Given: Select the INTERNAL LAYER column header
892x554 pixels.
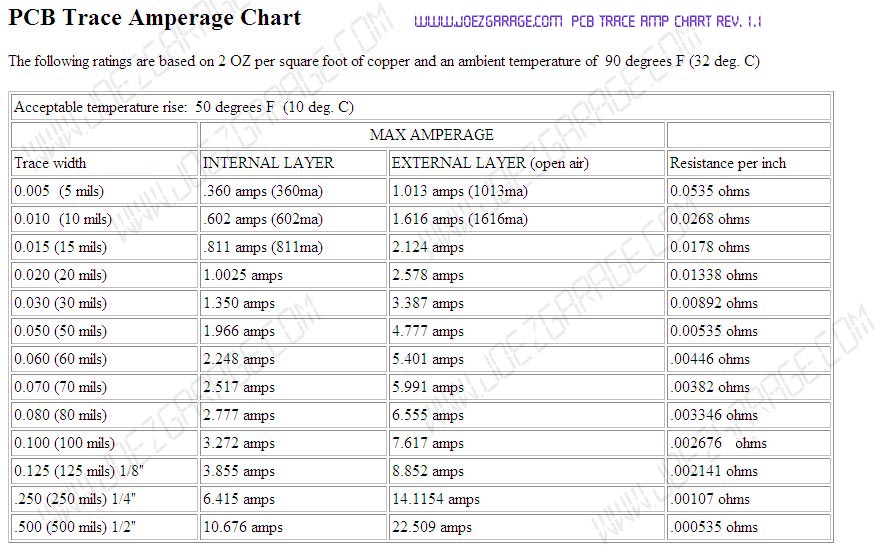Looking at the screenshot, I should coord(268,163).
